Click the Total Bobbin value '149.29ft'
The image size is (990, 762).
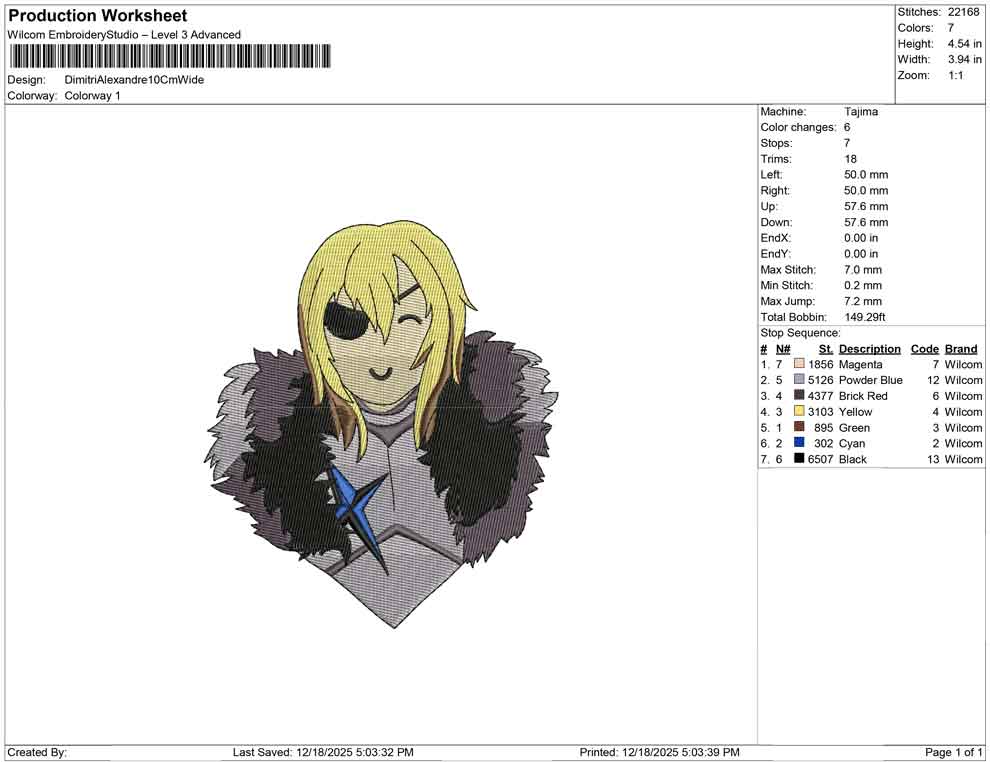864,317
